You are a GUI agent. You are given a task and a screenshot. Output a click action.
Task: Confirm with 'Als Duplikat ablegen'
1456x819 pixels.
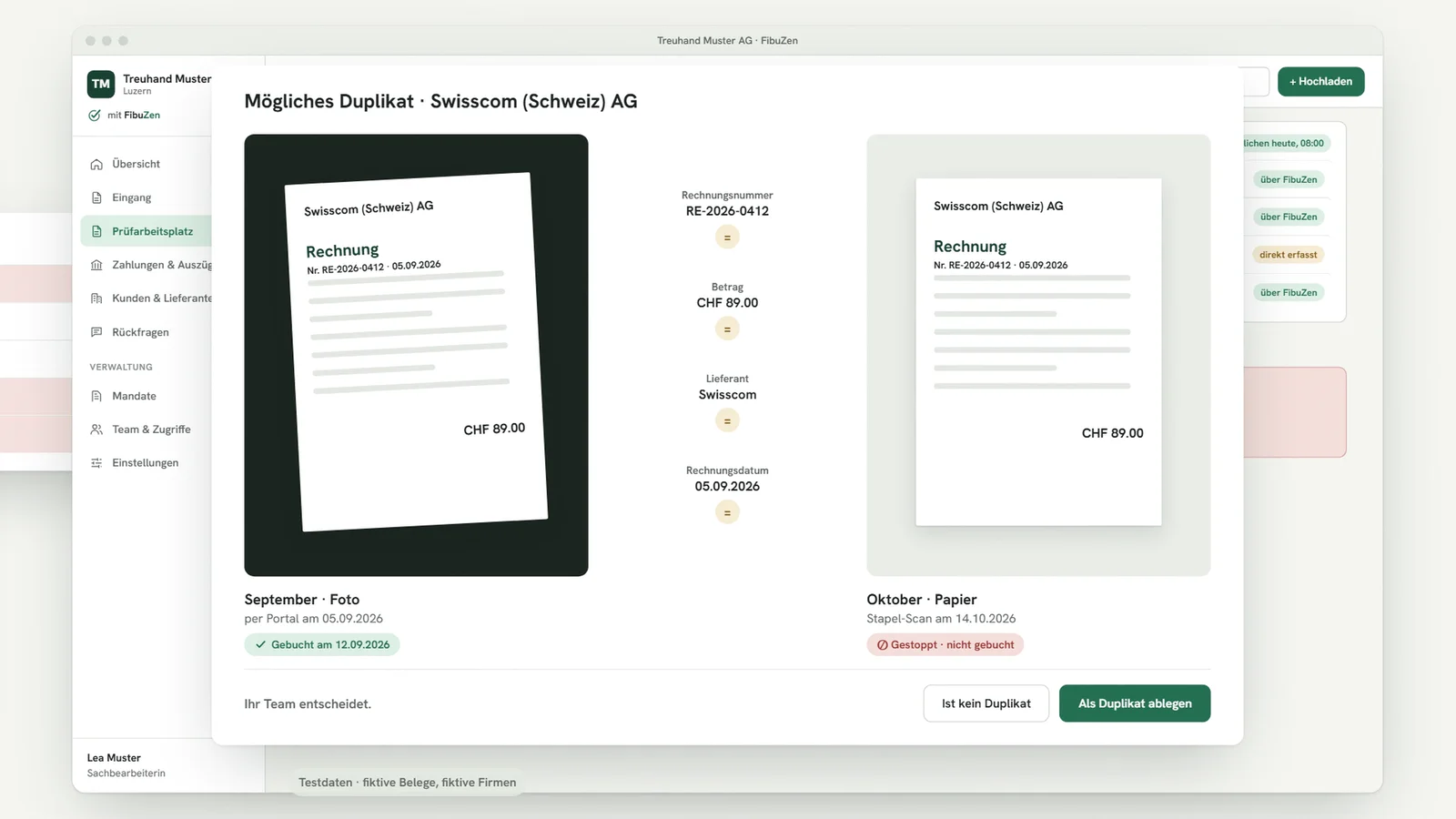click(1135, 703)
